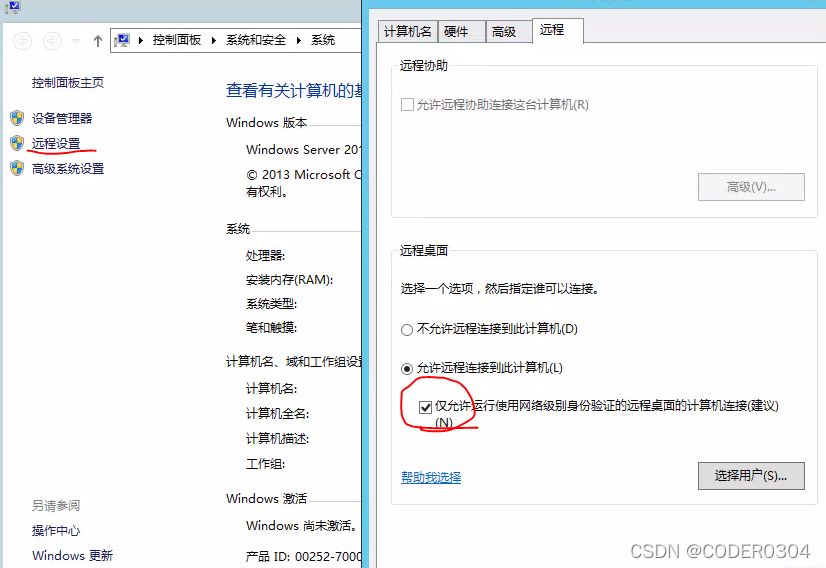The height and width of the screenshot is (568, 826).
Task: Expand the arrow before 控制面板 in the address bar
Action: point(141,41)
